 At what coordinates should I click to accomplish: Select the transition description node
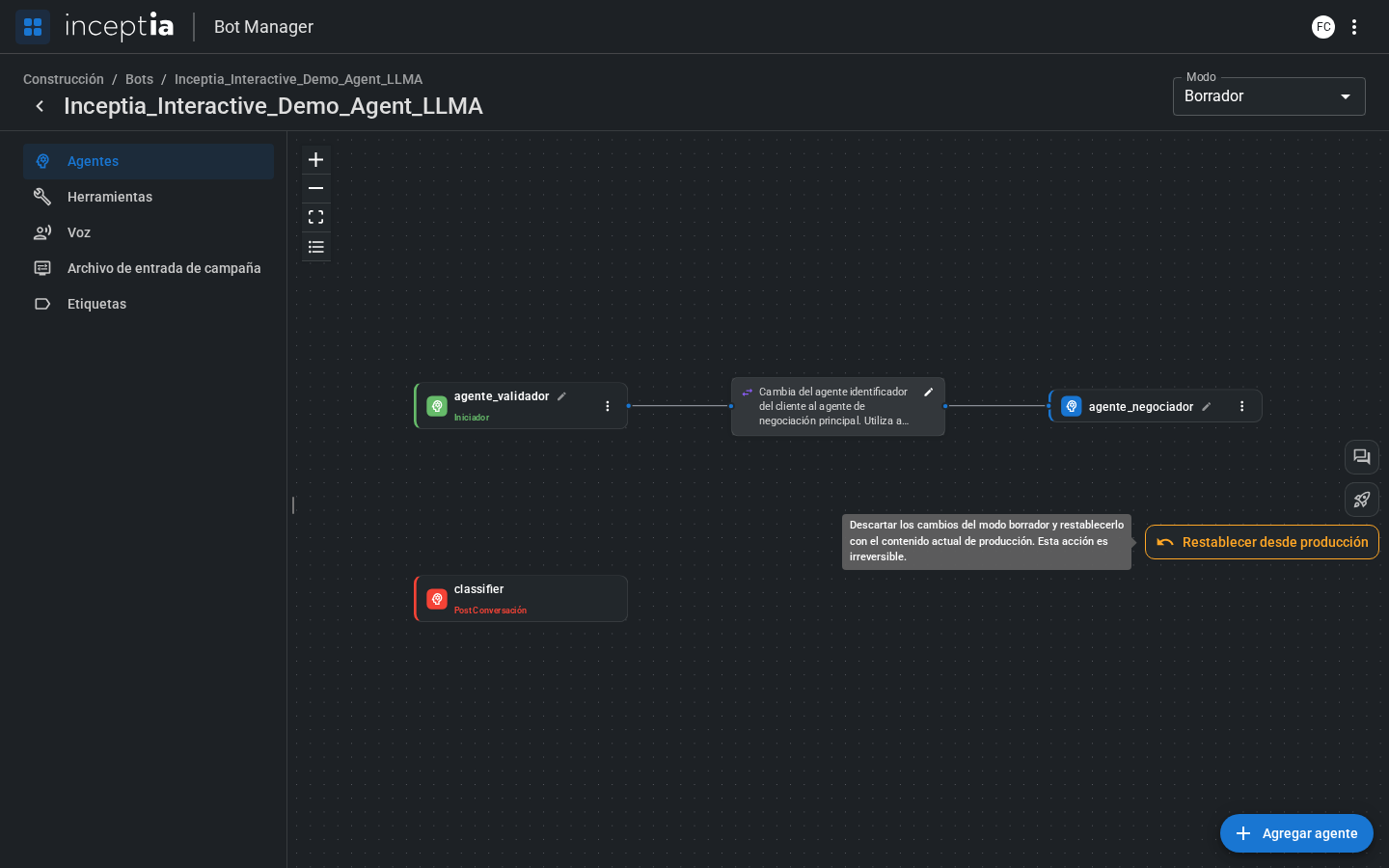pyautogui.click(x=838, y=406)
